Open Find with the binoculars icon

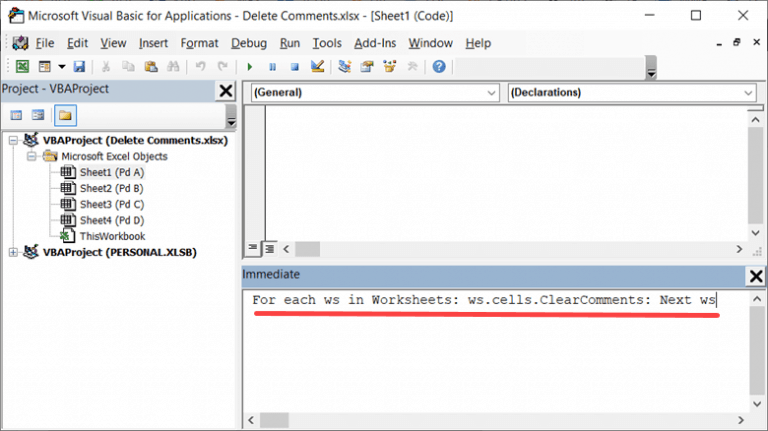[173, 67]
